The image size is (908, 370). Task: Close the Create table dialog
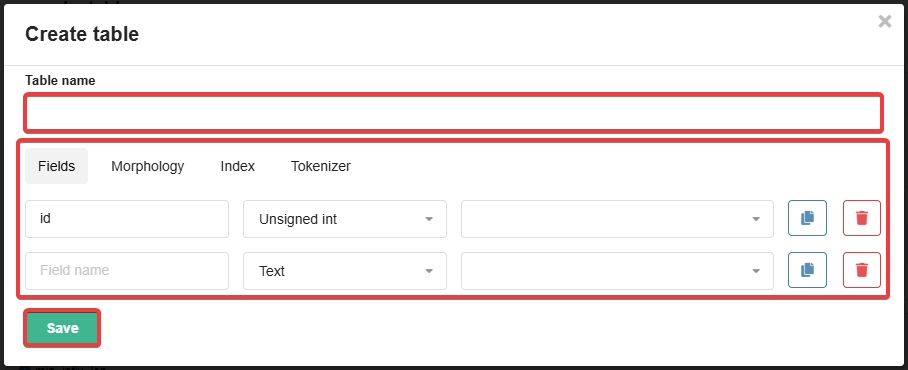pyautogui.click(x=885, y=21)
